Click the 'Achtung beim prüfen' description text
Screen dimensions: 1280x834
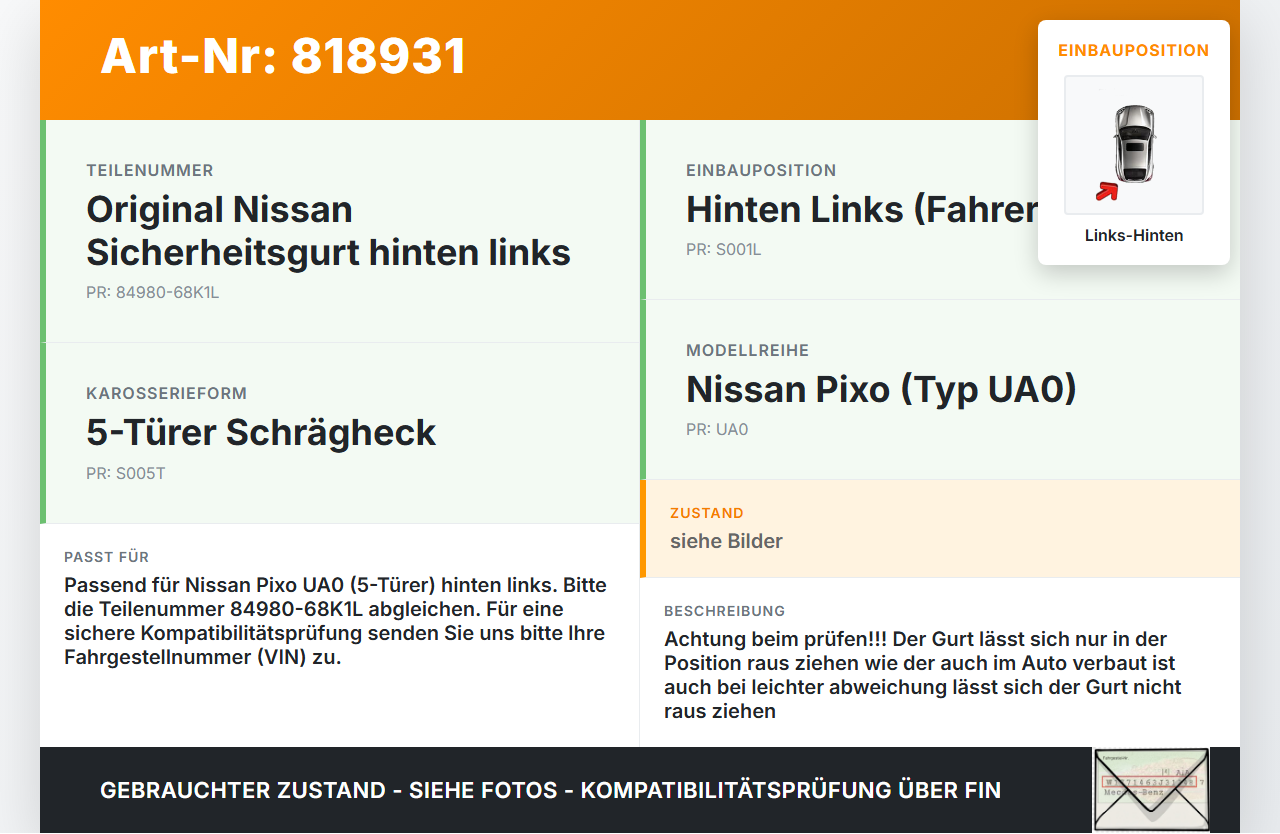pyautogui.click(x=923, y=675)
